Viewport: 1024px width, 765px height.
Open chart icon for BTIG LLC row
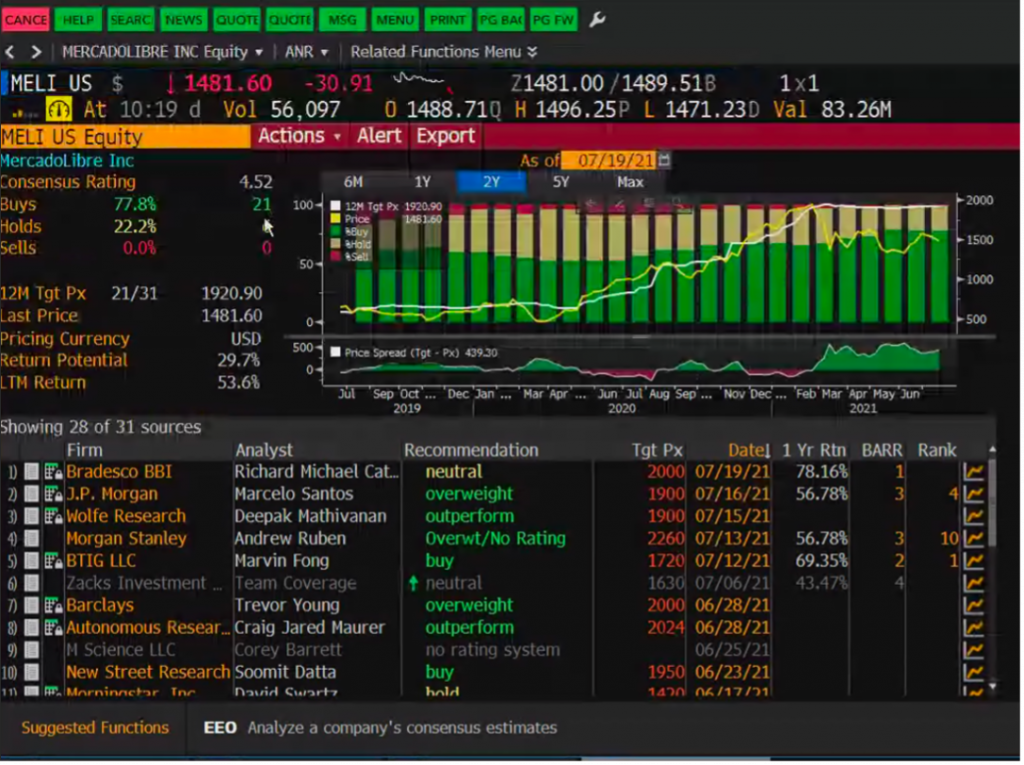pos(976,562)
